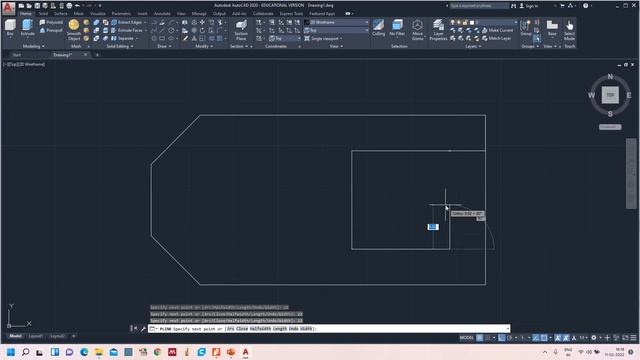Viewport: 640px width, 360px height.
Task: Toggle object snap tracking in status bar
Action: tap(536, 338)
